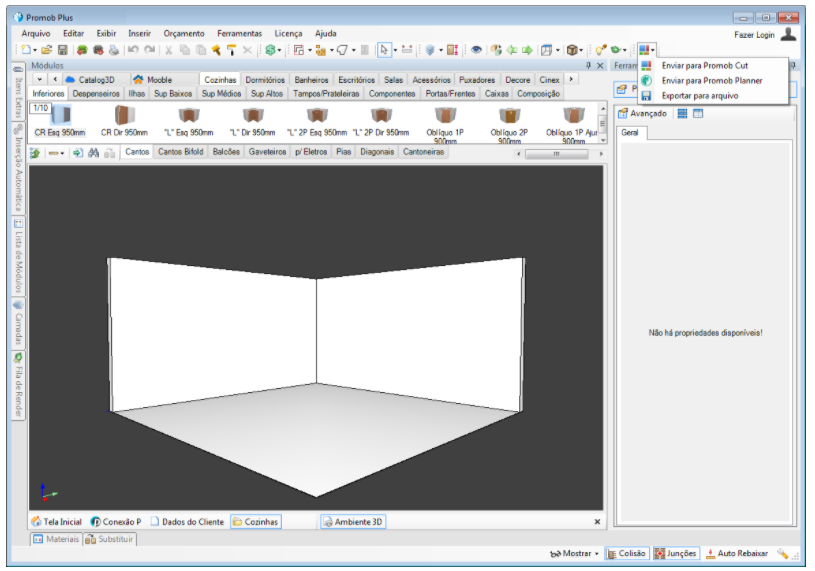Click the Catalog3D button
The height and width of the screenshot is (571, 815).
[90, 80]
